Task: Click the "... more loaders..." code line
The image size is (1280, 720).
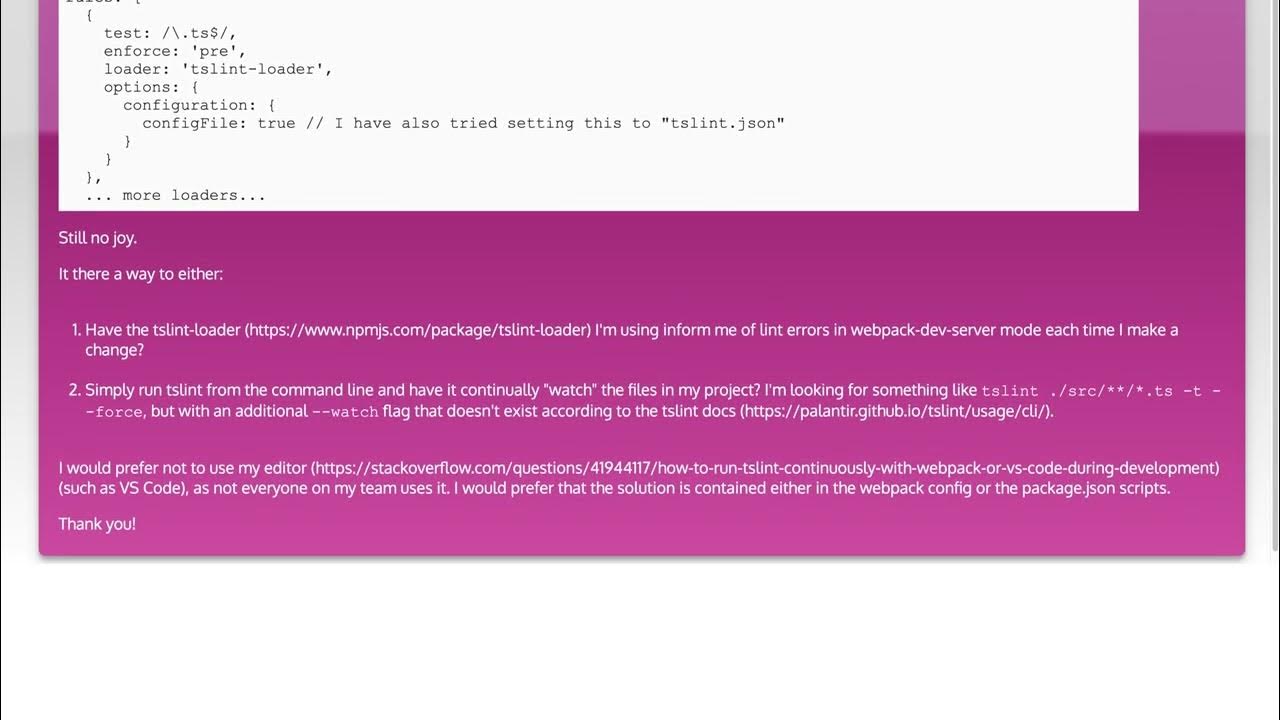Action: pos(175,195)
